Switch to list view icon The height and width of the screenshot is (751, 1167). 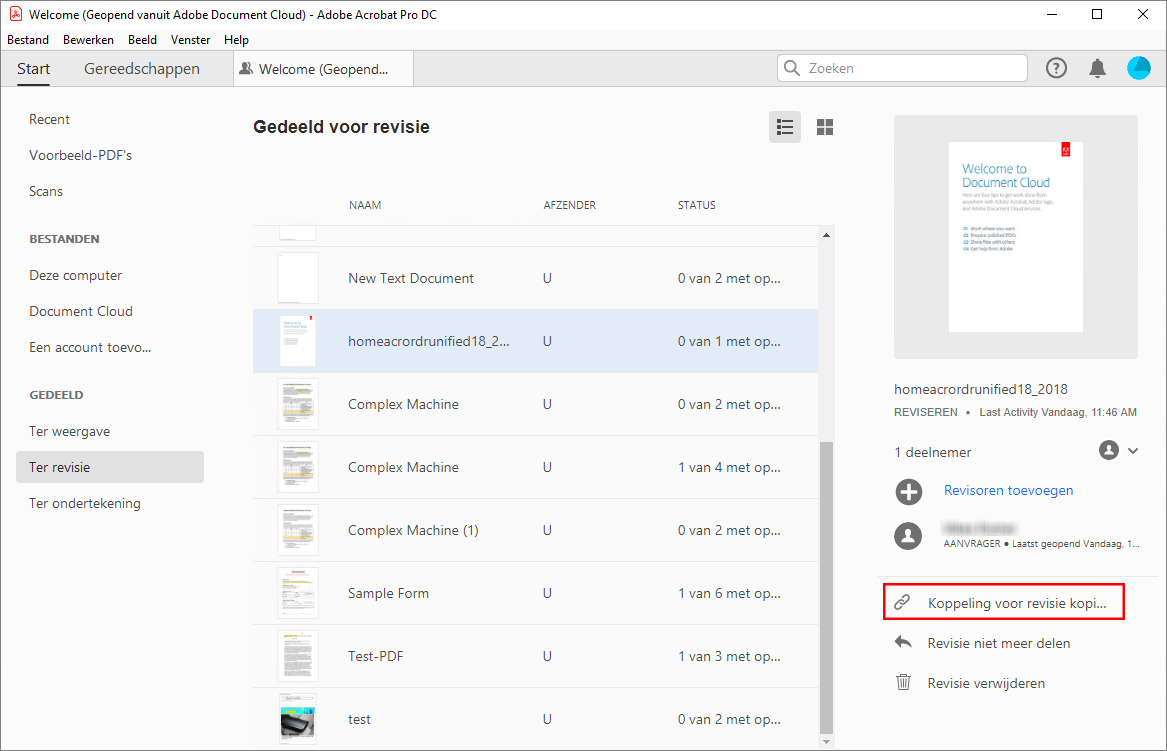click(785, 127)
